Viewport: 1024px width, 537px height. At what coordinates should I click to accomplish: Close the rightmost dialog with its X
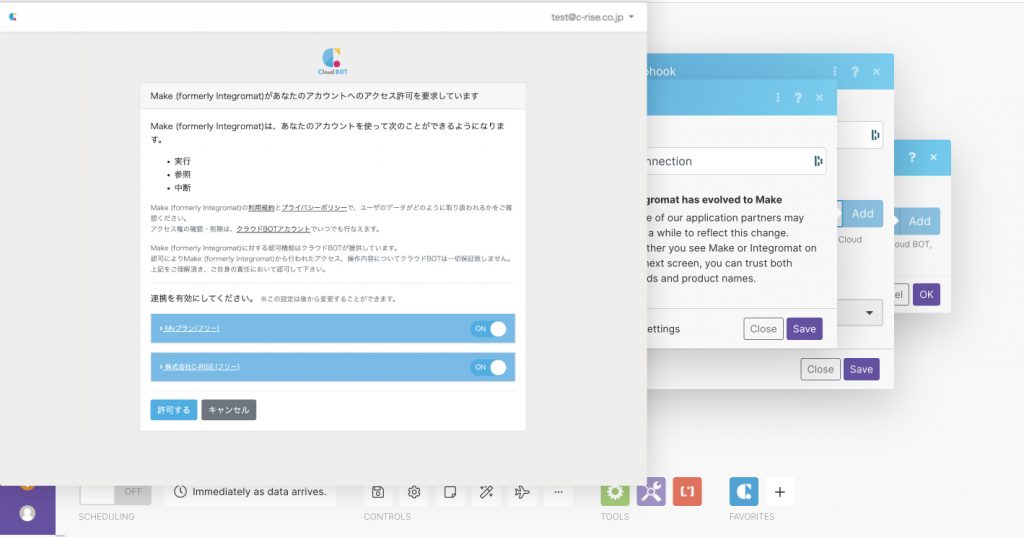[x=933, y=157]
